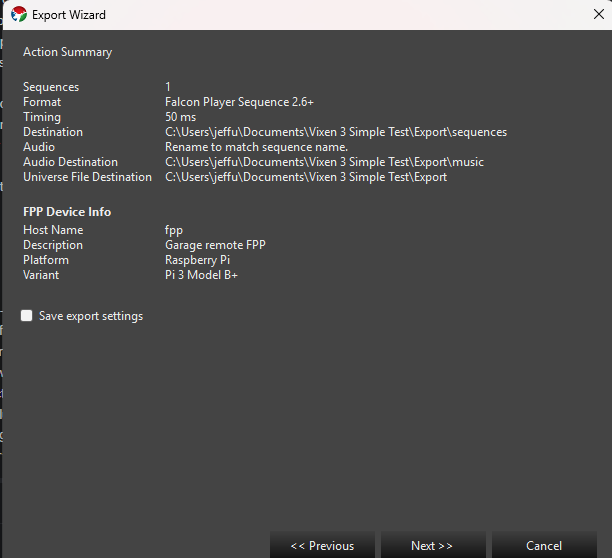Click the Timing label

[x=42, y=117]
